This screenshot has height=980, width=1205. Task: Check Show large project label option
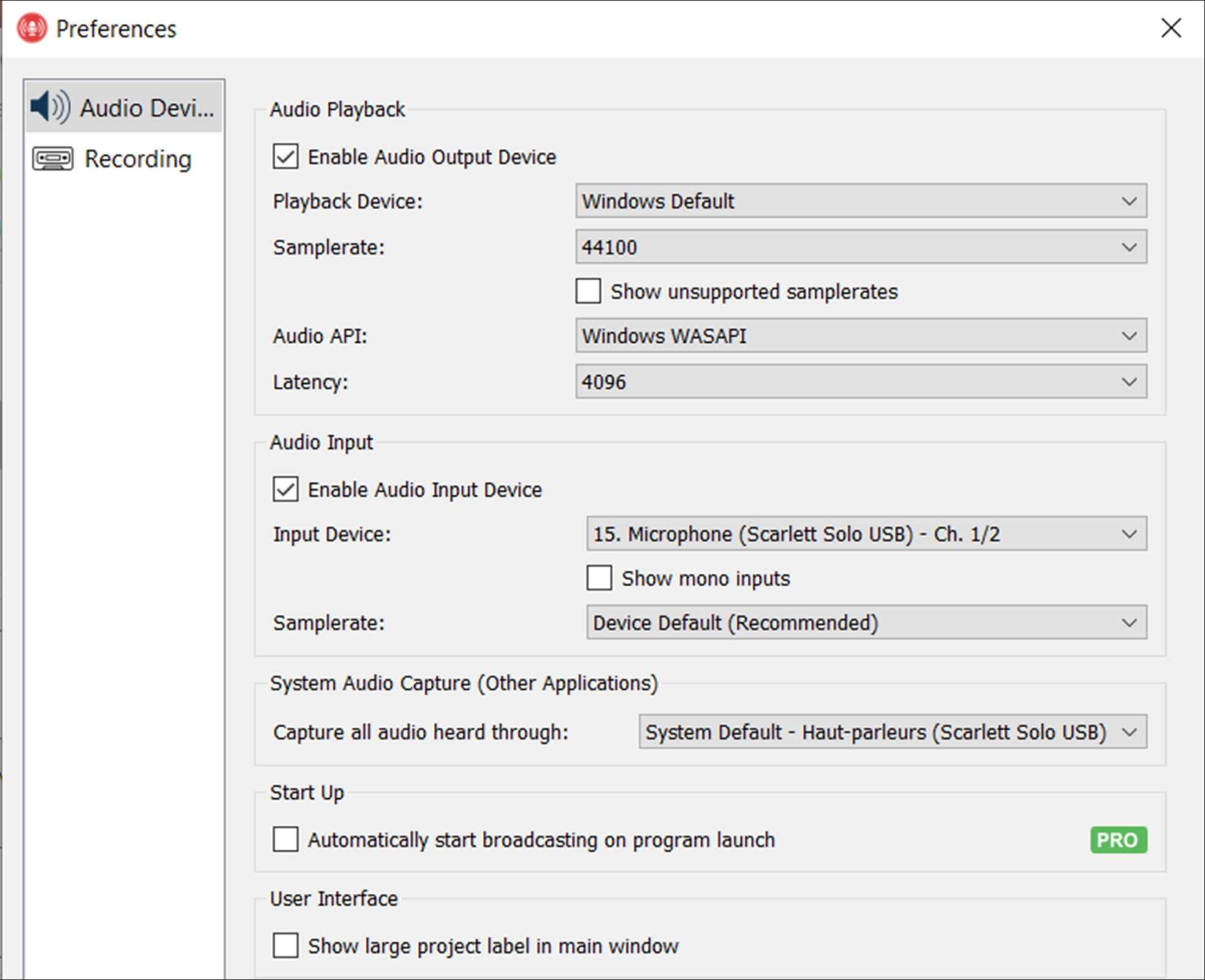pyautogui.click(x=286, y=946)
